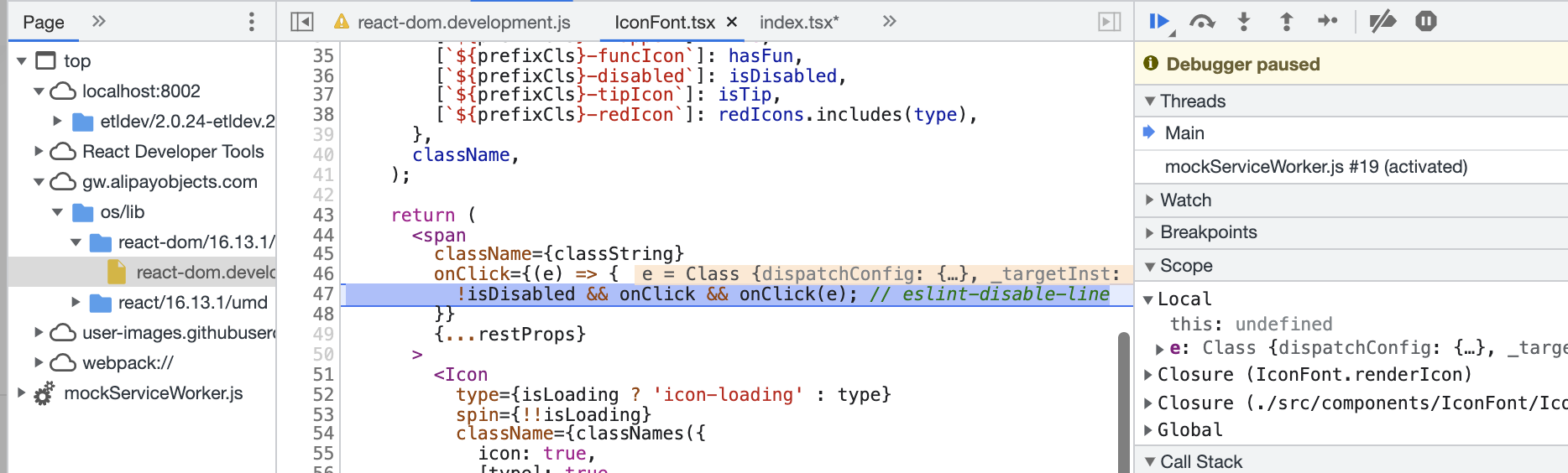The width and height of the screenshot is (1568, 473).
Task: Click os/lib folder icon
Action: 82,213
